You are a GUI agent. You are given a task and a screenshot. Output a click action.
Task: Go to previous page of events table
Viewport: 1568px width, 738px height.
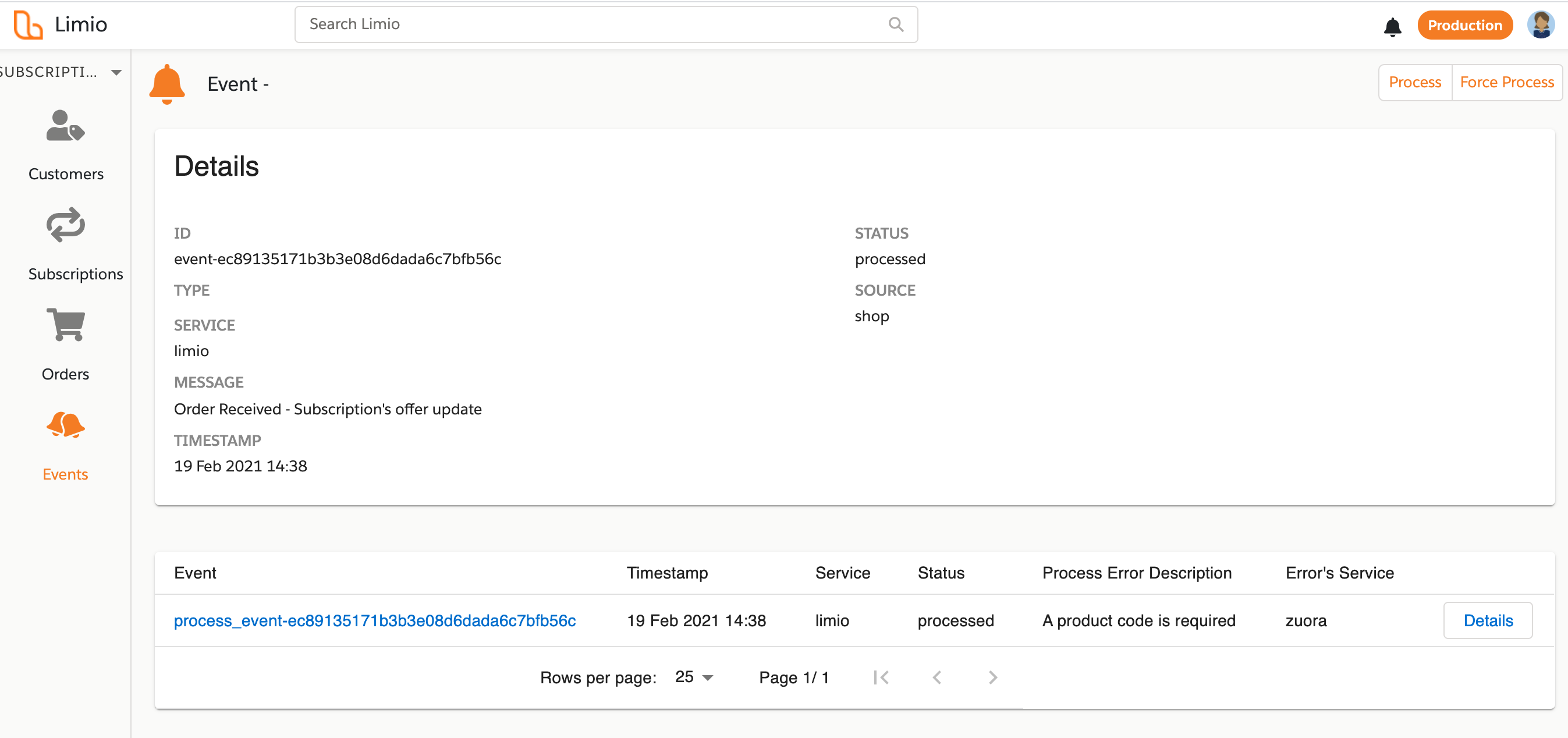[936, 677]
